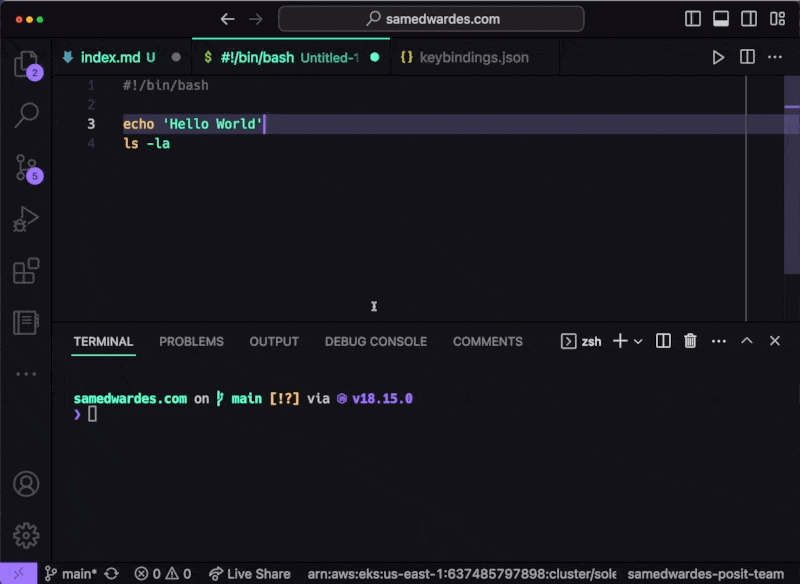Maximize the panel with the chevron
Viewport: 800px width, 584px height.
[x=746, y=341]
